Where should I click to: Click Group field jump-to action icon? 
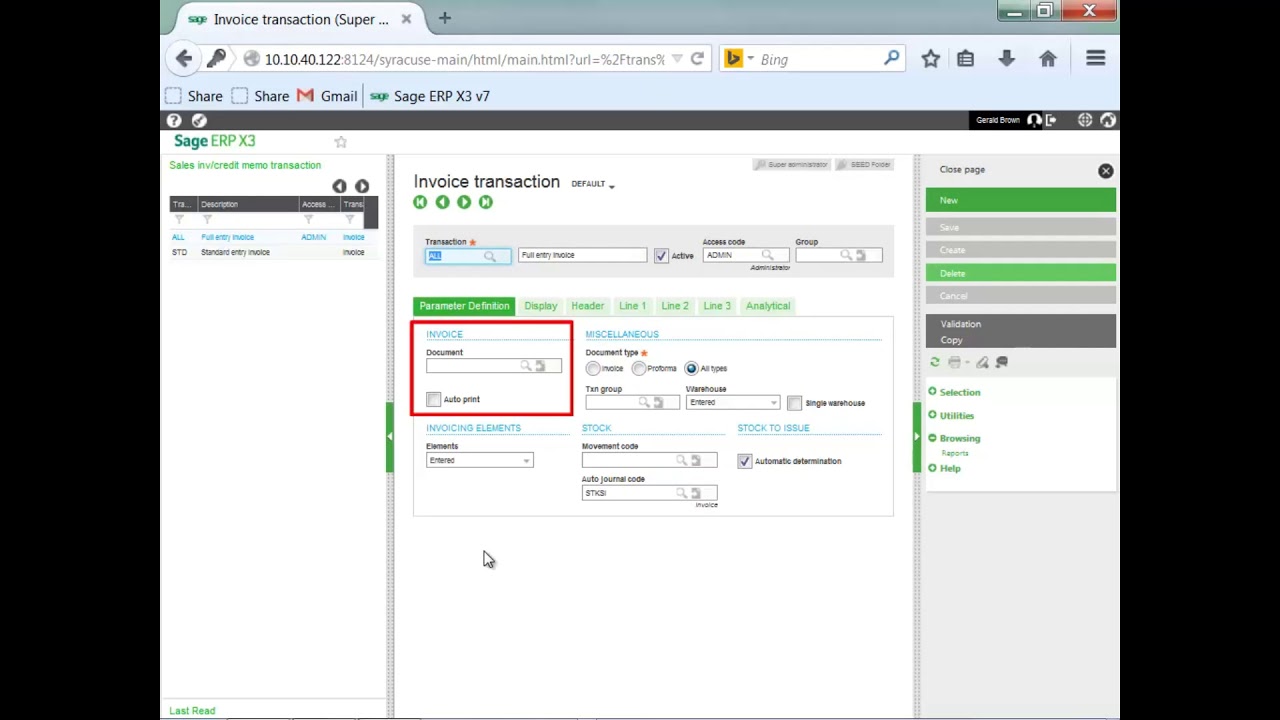coord(861,256)
